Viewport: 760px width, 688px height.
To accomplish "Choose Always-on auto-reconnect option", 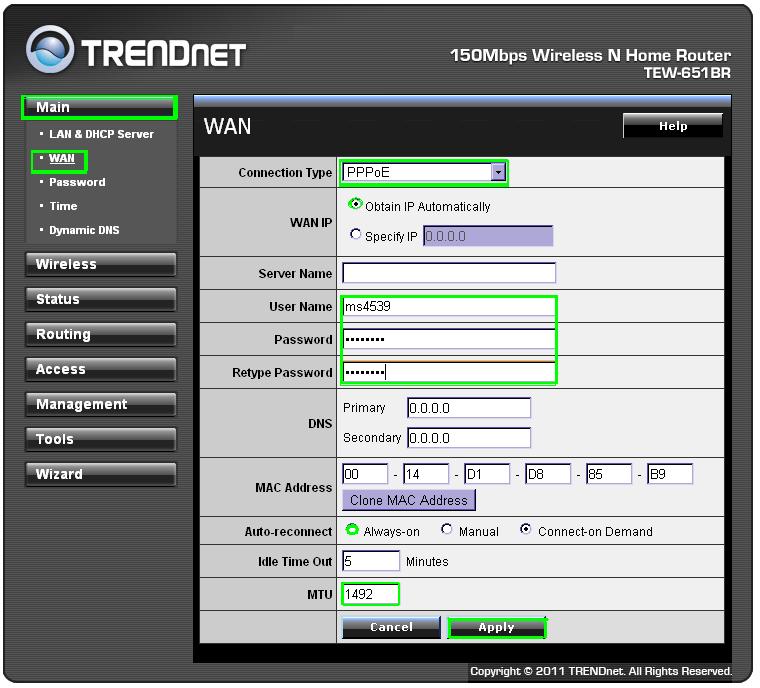I will 352,530.
